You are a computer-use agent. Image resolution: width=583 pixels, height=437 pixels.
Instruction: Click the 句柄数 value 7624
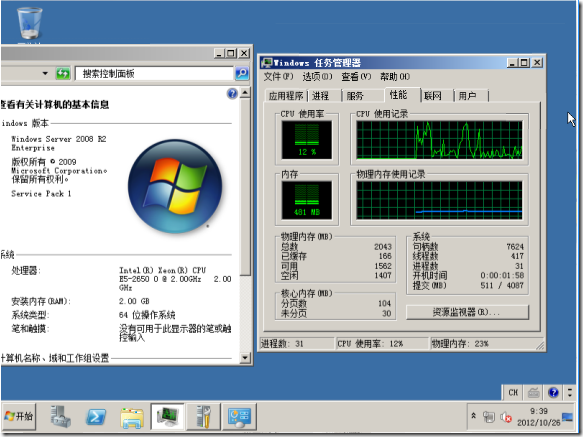pyautogui.click(x=515, y=247)
